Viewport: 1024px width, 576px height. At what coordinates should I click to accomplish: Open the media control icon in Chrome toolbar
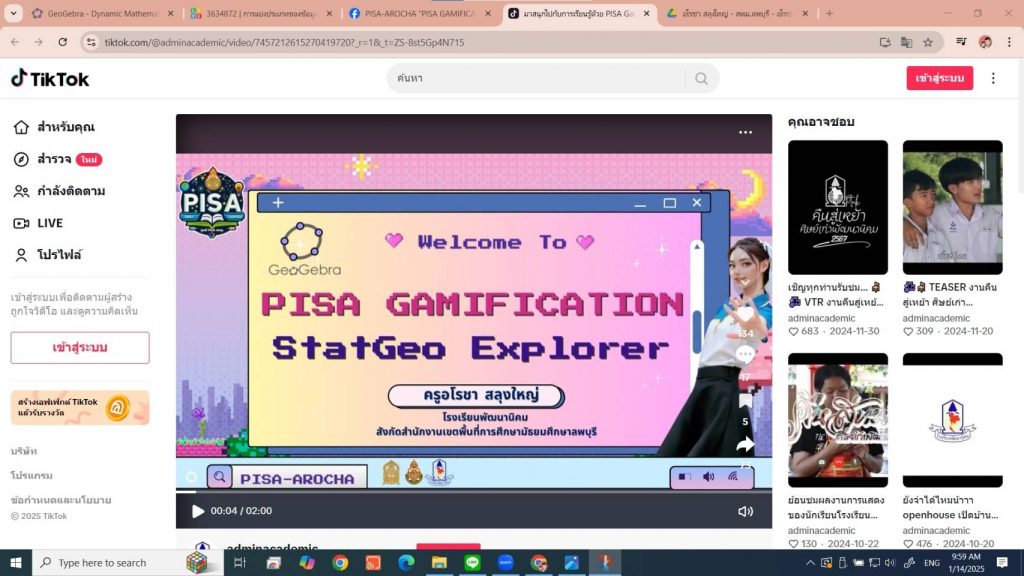[x=961, y=42]
